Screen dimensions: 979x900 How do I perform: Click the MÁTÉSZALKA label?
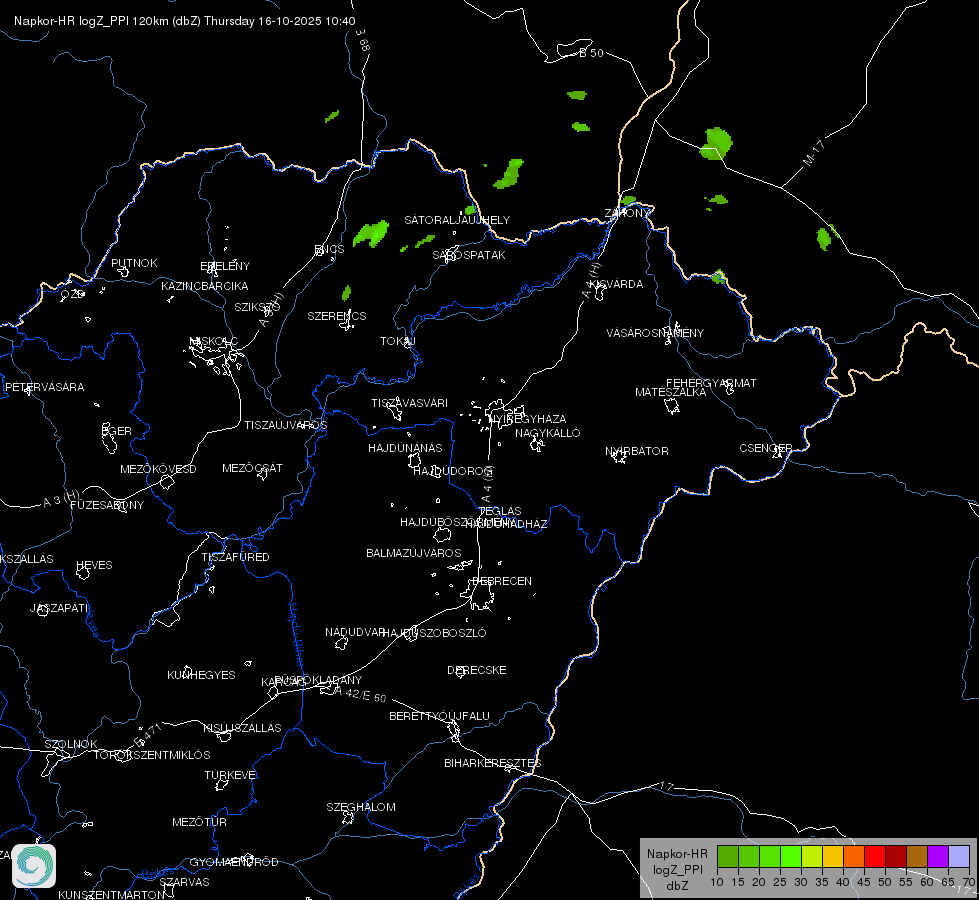click(671, 392)
